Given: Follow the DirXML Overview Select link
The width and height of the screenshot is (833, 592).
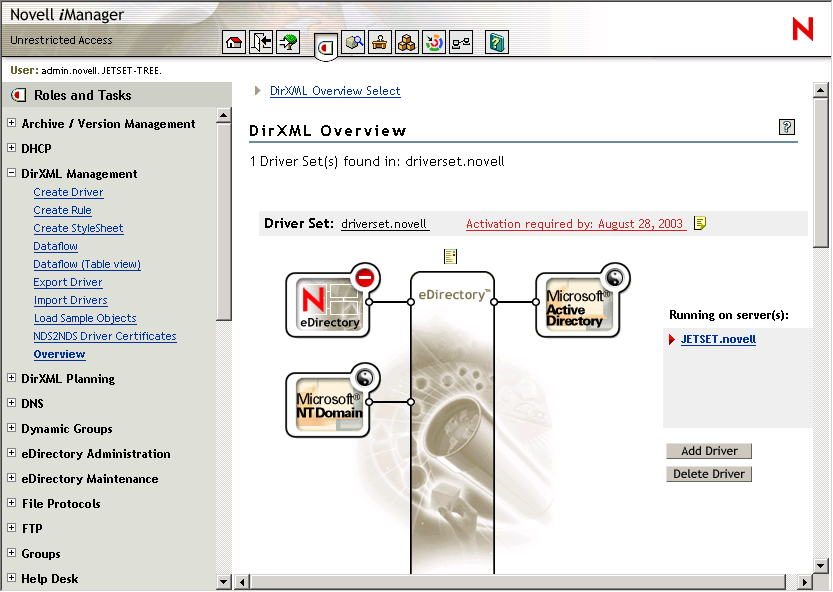Looking at the screenshot, I should click(x=335, y=91).
